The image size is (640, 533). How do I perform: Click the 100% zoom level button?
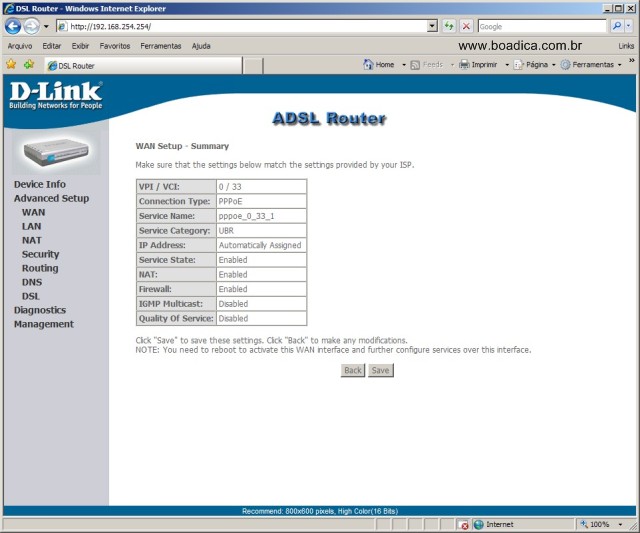pos(596,524)
